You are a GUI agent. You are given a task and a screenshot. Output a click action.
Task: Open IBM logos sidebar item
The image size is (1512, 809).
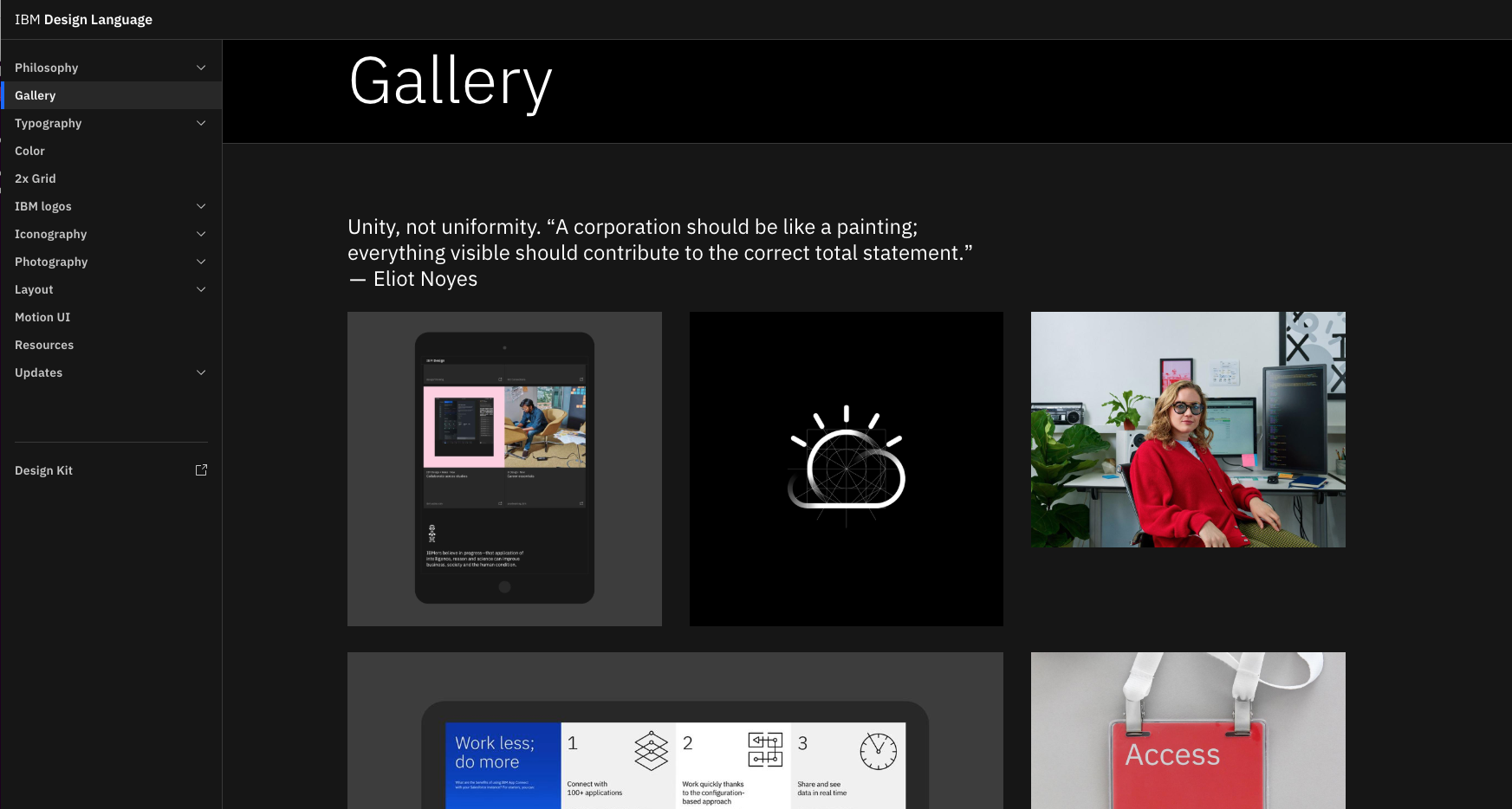43,206
